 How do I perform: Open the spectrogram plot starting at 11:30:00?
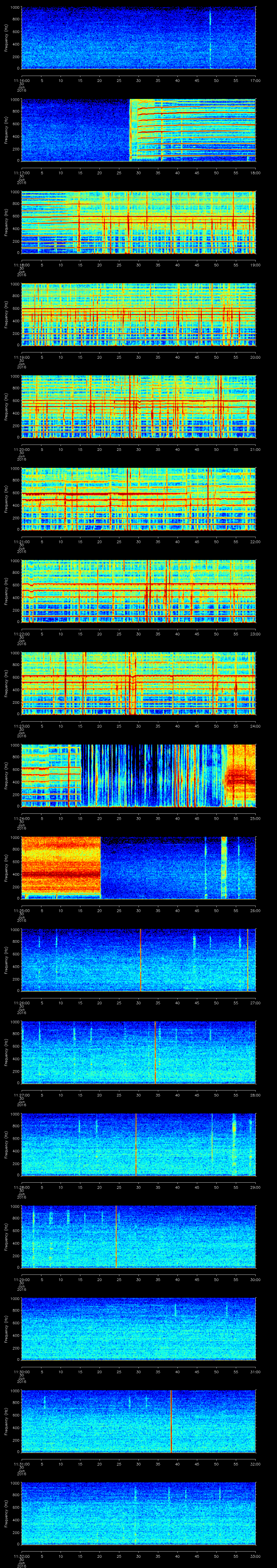138,1329
